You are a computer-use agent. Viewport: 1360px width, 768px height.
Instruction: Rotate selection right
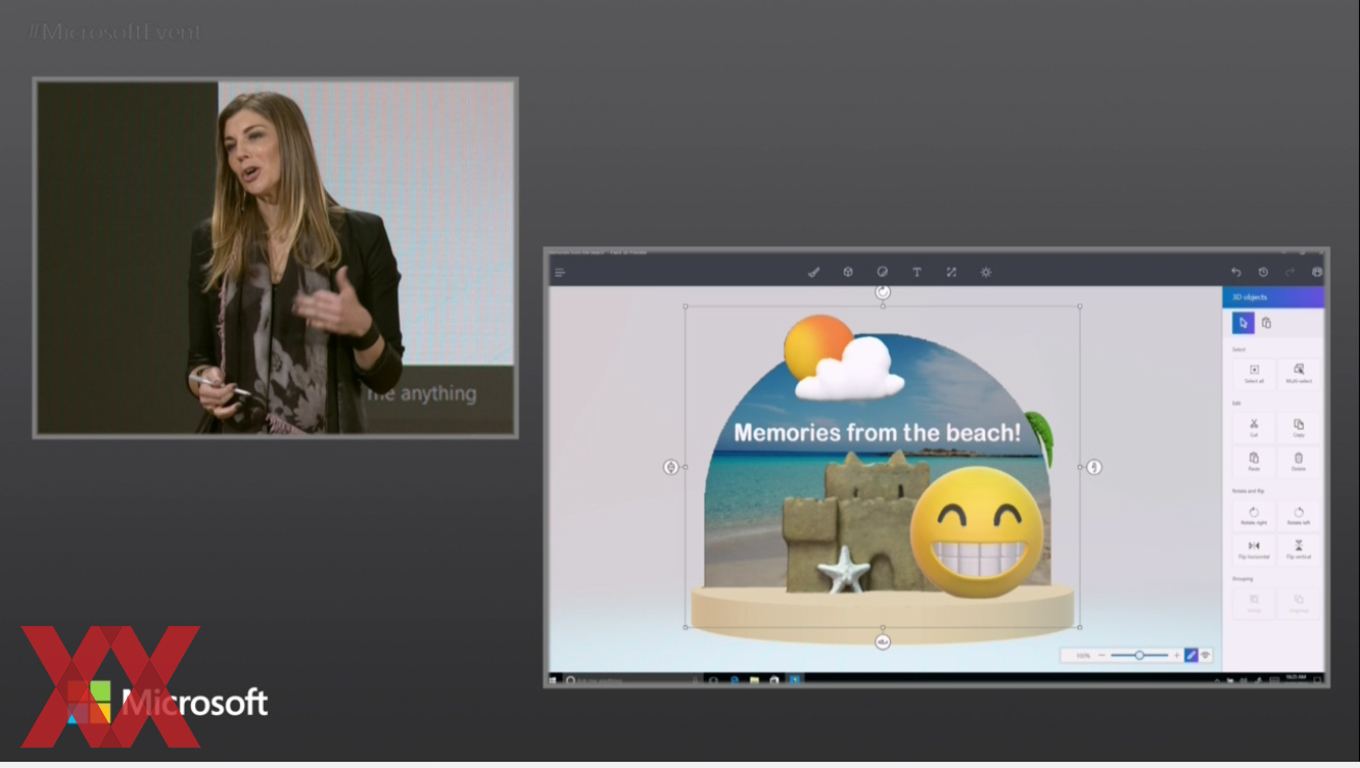click(1254, 515)
